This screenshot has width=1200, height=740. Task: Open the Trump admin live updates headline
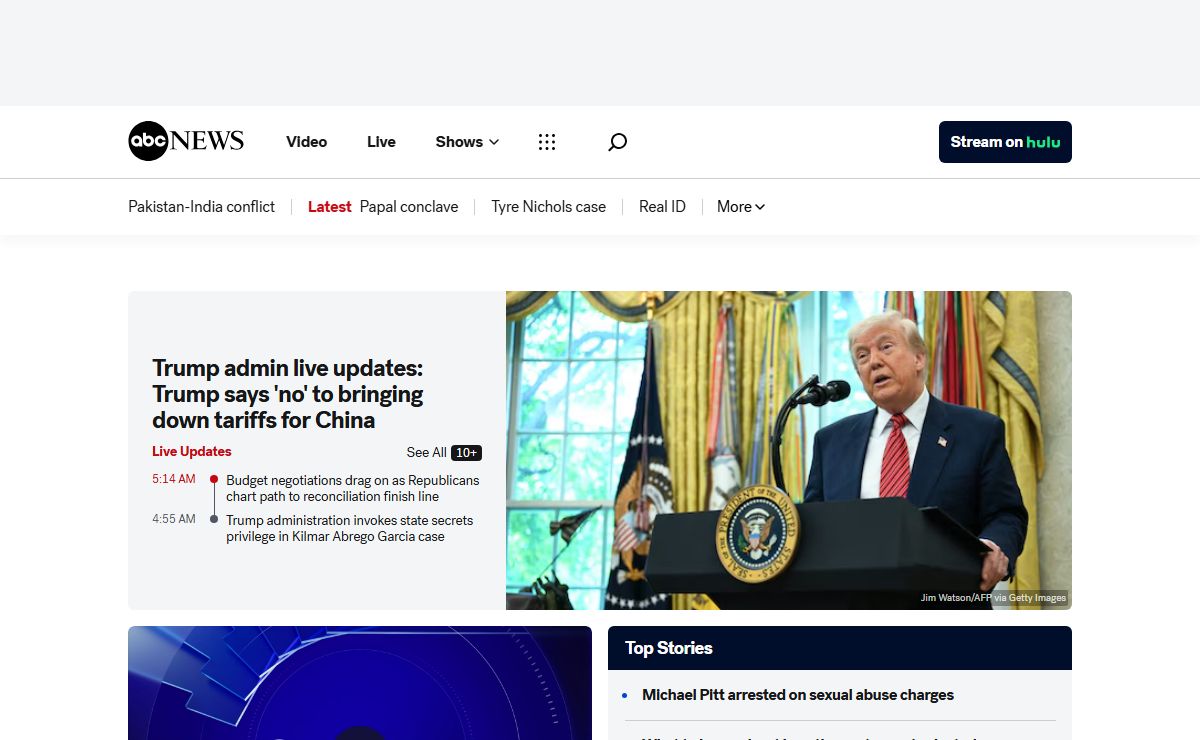pyautogui.click(x=288, y=394)
